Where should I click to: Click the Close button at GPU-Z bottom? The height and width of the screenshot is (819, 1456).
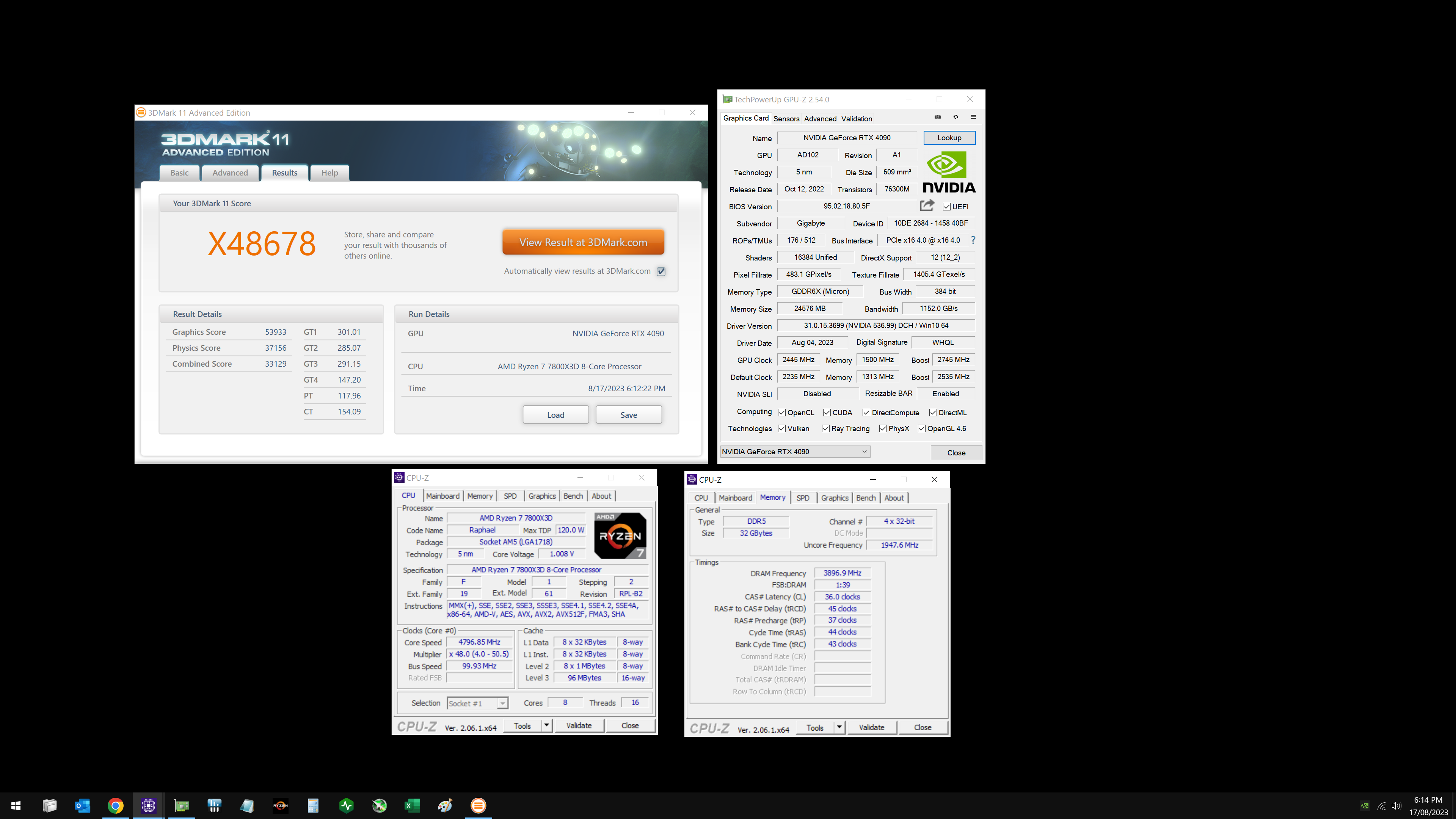tap(956, 453)
